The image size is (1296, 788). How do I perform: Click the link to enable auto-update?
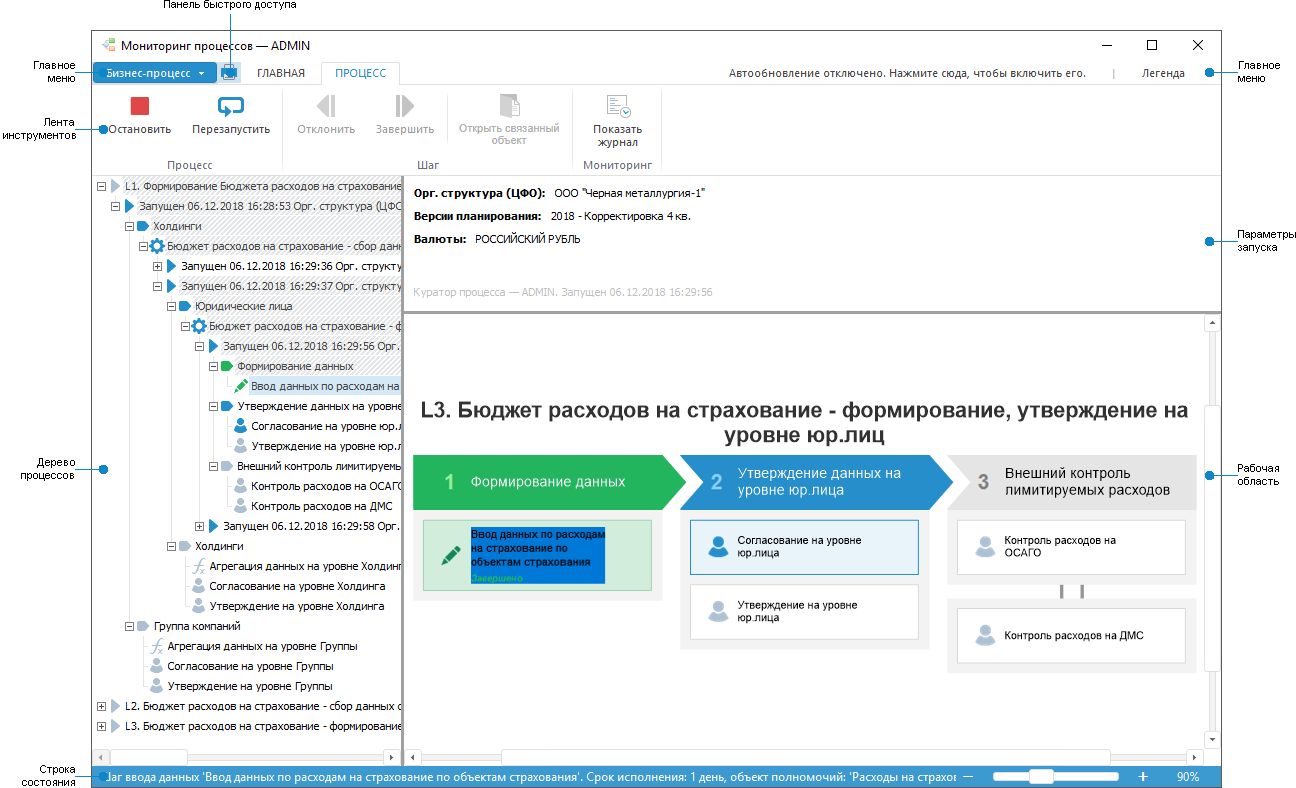tap(907, 72)
